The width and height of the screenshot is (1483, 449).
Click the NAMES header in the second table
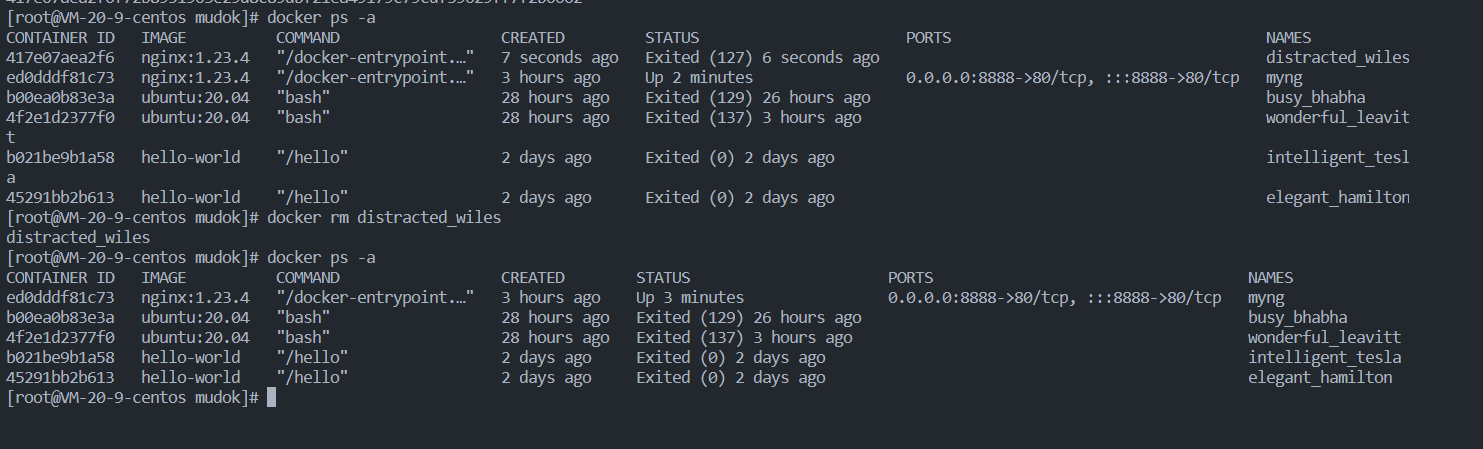1270,278
